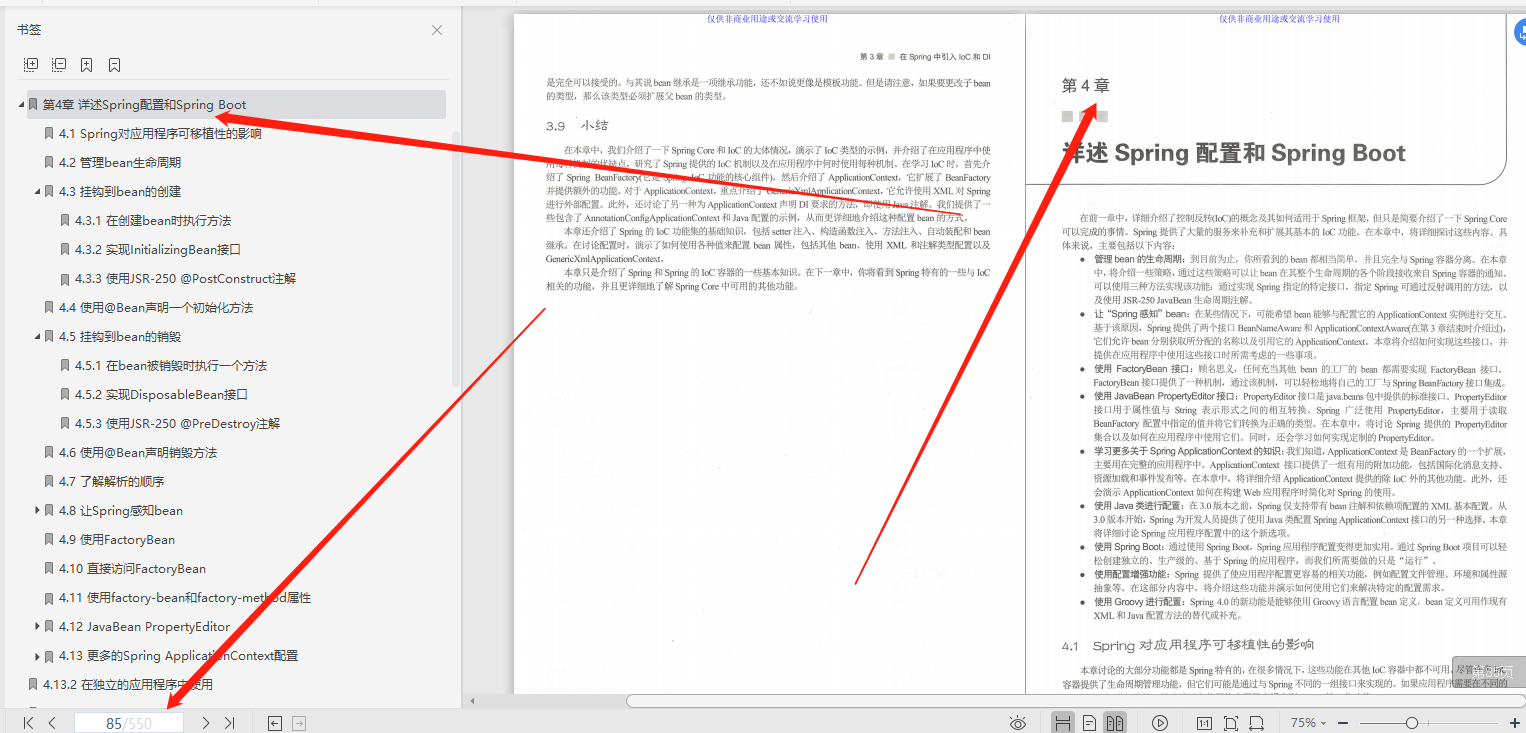Image resolution: width=1526 pixels, height=733 pixels.
Task: Open bookmark 4.5.3 @PreDestroy注解
Action: pos(178,423)
